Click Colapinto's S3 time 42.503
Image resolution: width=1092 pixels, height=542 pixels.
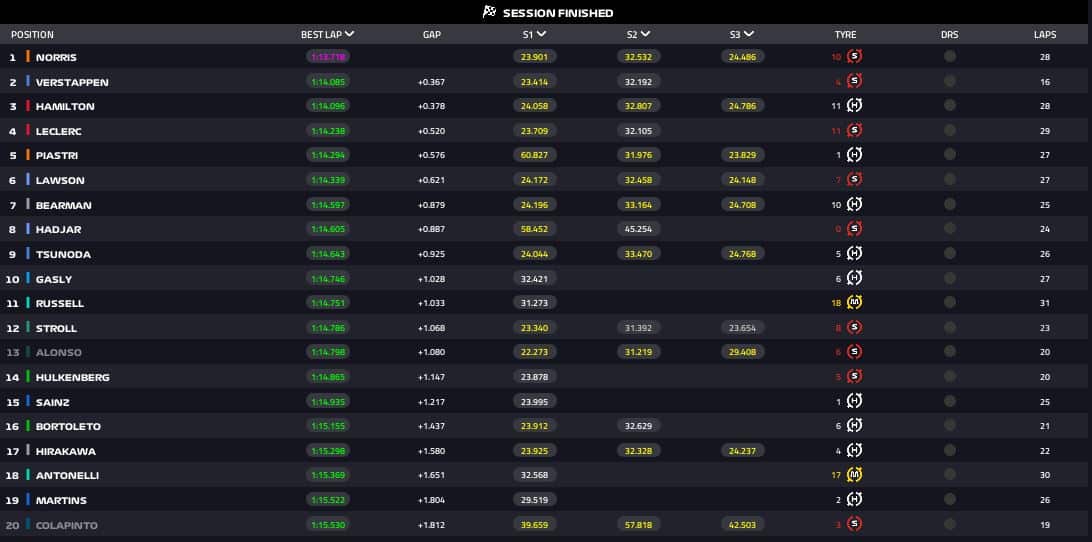pos(742,525)
